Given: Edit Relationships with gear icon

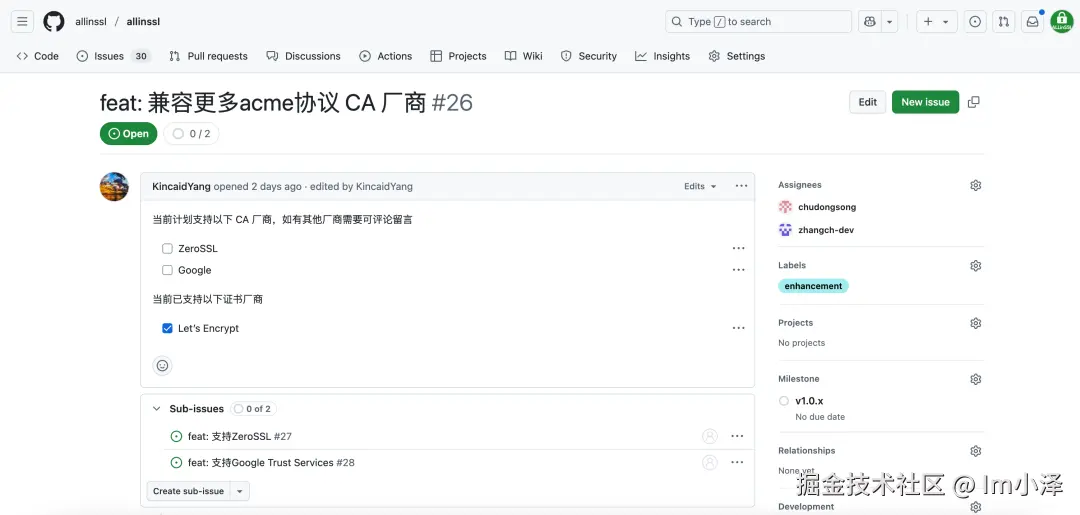Looking at the screenshot, I should coord(975,451).
